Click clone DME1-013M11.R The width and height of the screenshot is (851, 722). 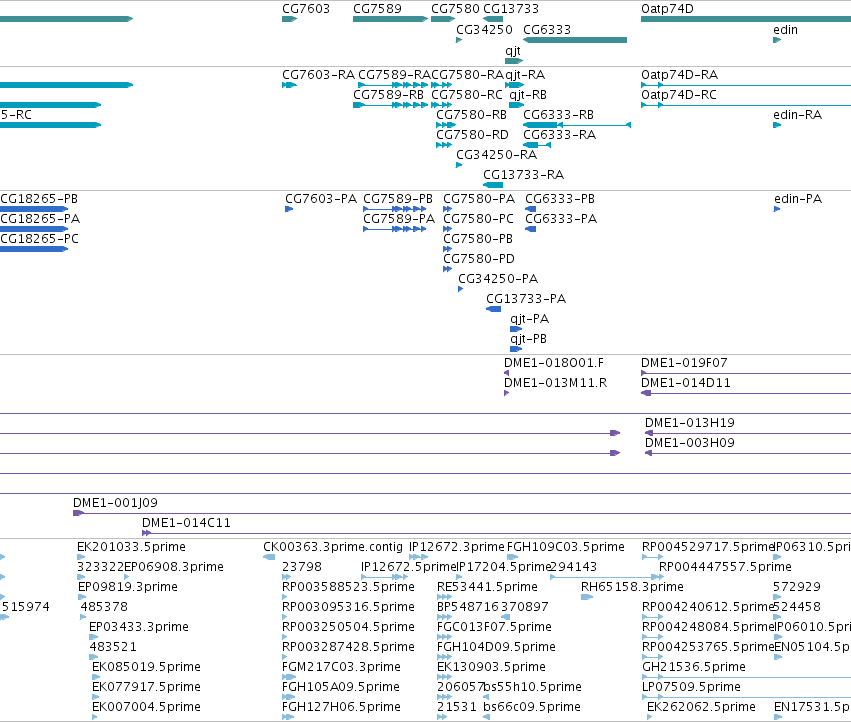(556, 383)
